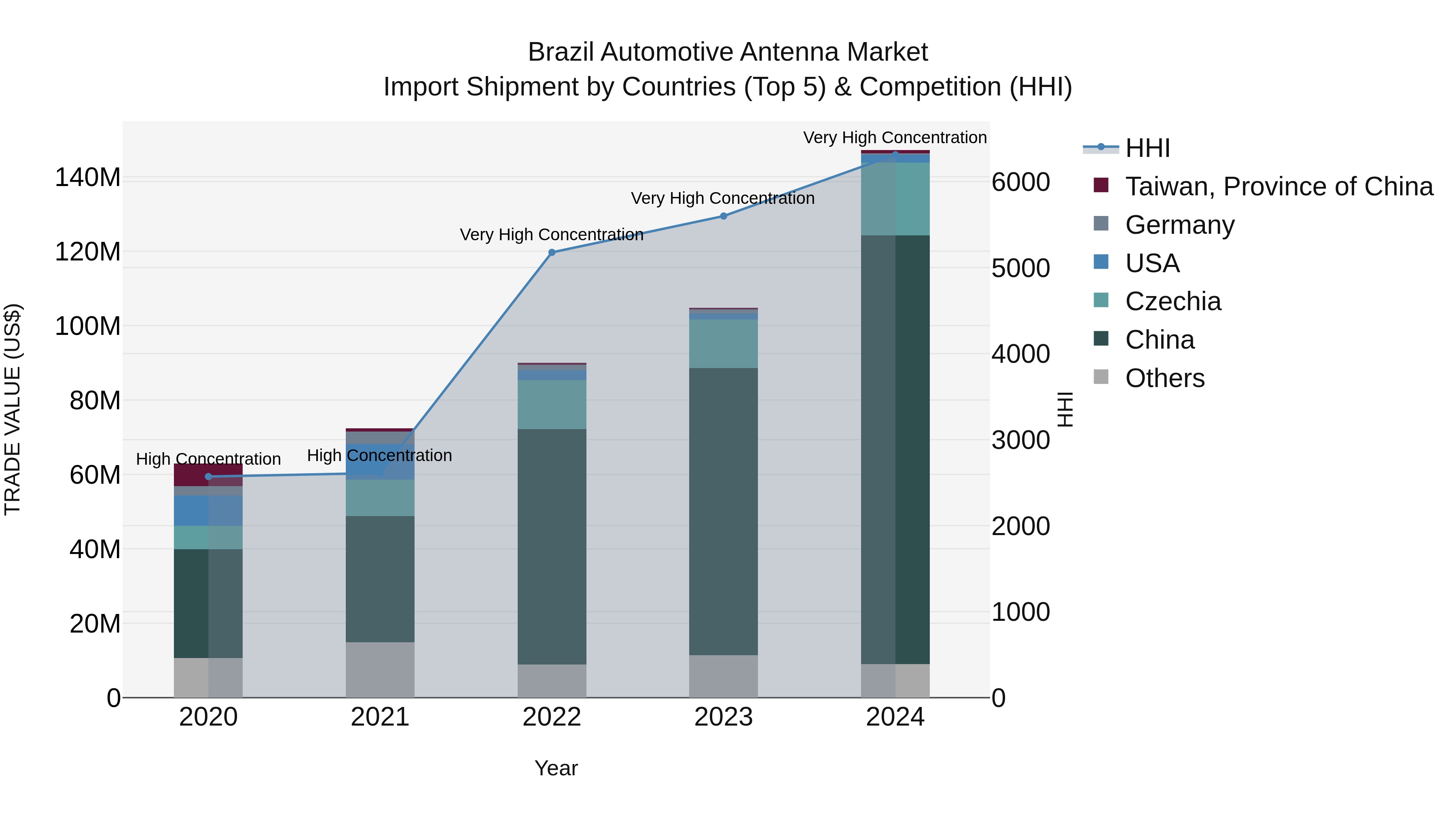Click the 60M y-axis tick label
Screen dimensions: 1456x819
95,475
